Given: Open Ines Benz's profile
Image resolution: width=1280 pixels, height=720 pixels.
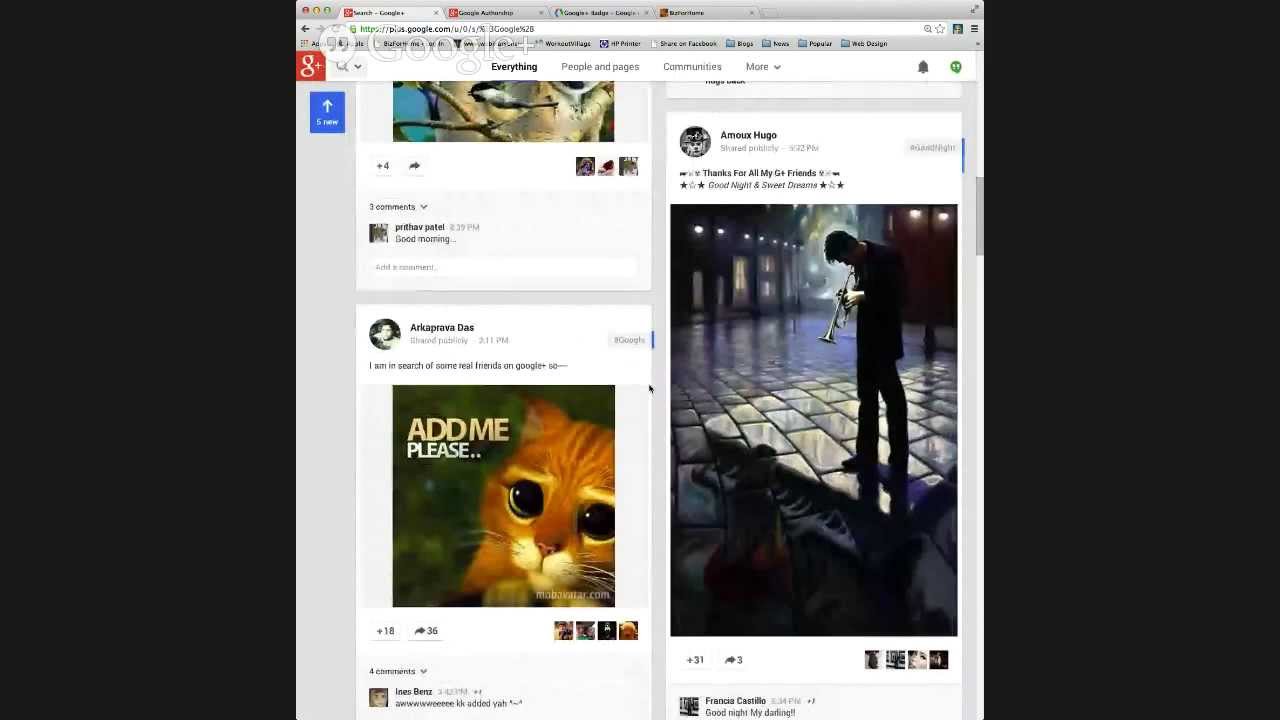Looking at the screenshot, I should 413,691.
